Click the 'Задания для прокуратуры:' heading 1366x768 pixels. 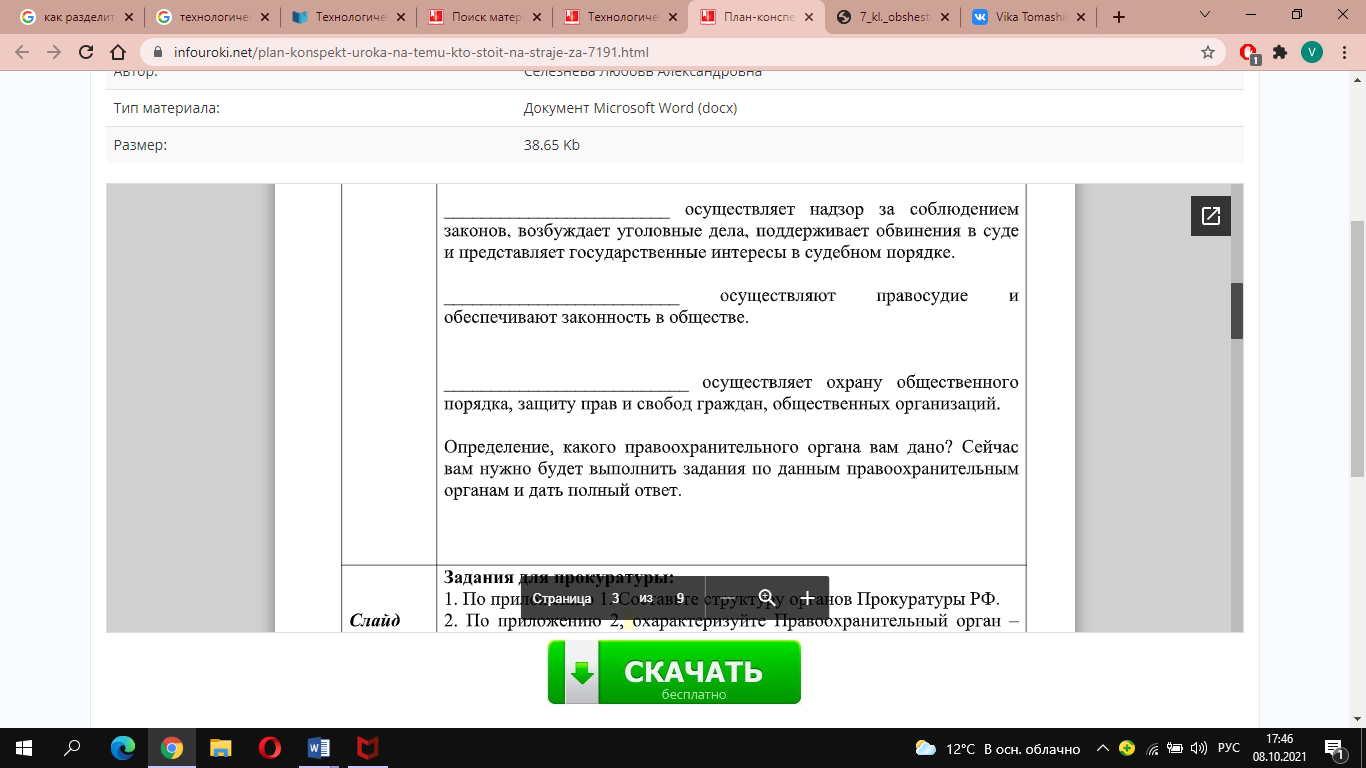click(x=559, y=577)
